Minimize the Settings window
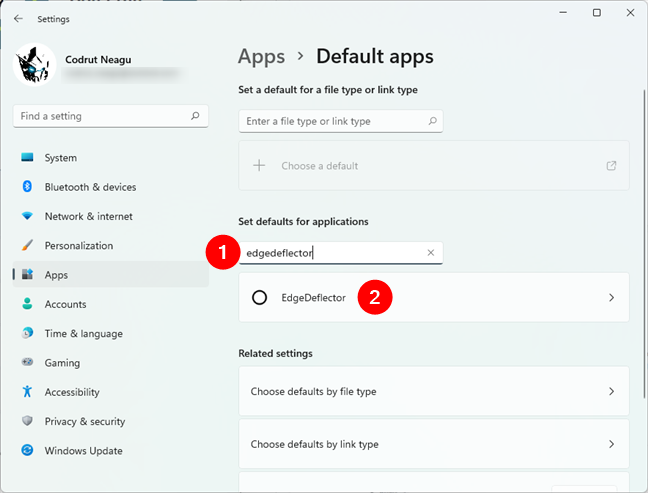Image resolution: width=648 pixels, height=493 pixels. point(563,13)
